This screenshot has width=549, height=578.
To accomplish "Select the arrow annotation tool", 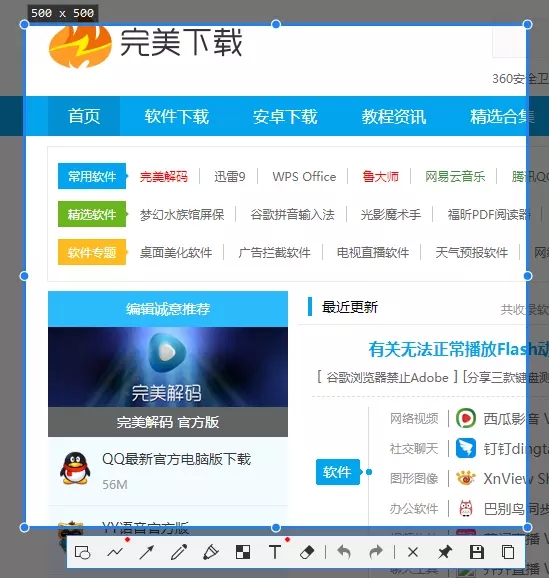I will tap(147, 552).
